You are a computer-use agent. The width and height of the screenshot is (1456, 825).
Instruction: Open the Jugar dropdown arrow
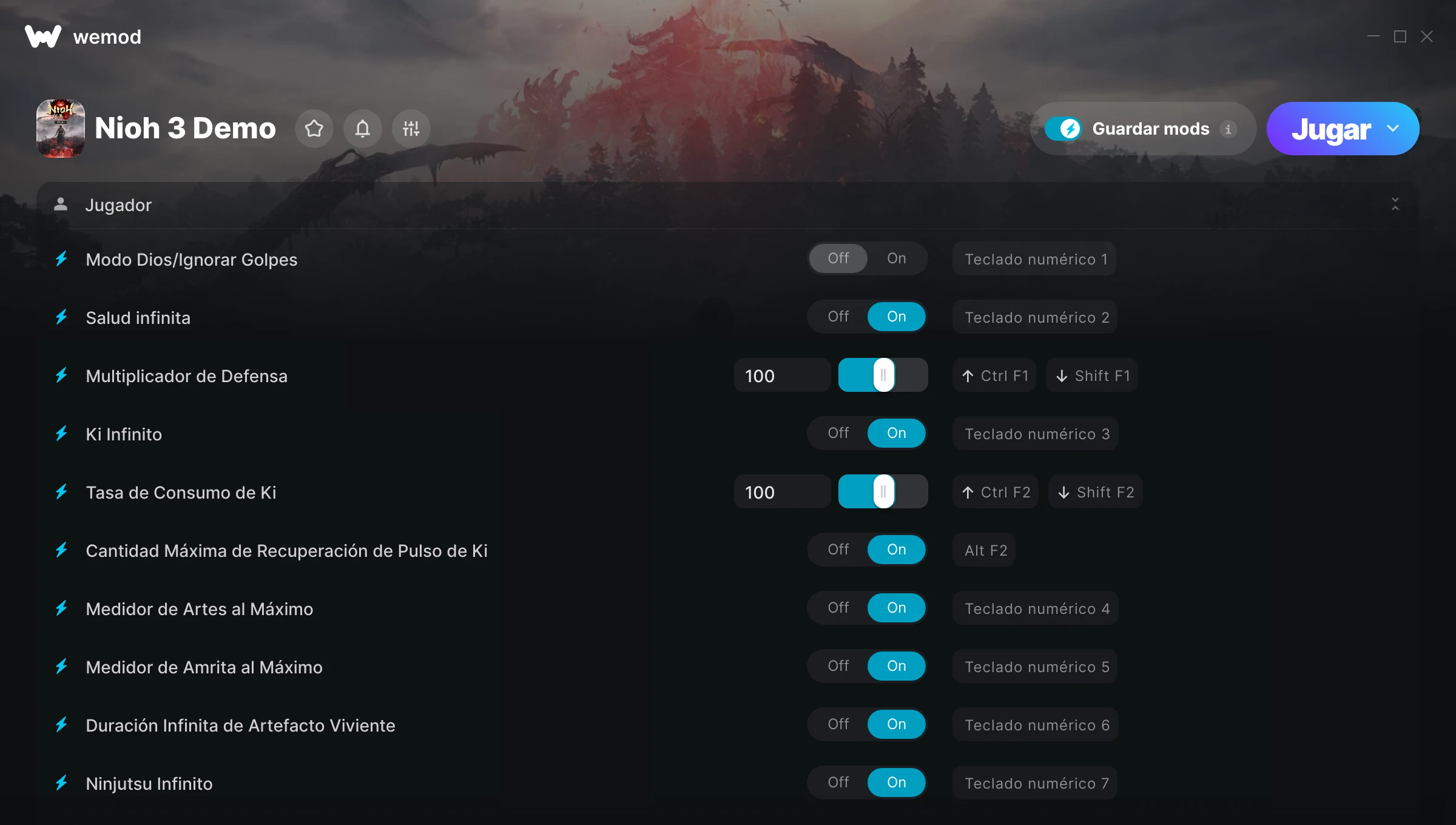point(1393,129)
